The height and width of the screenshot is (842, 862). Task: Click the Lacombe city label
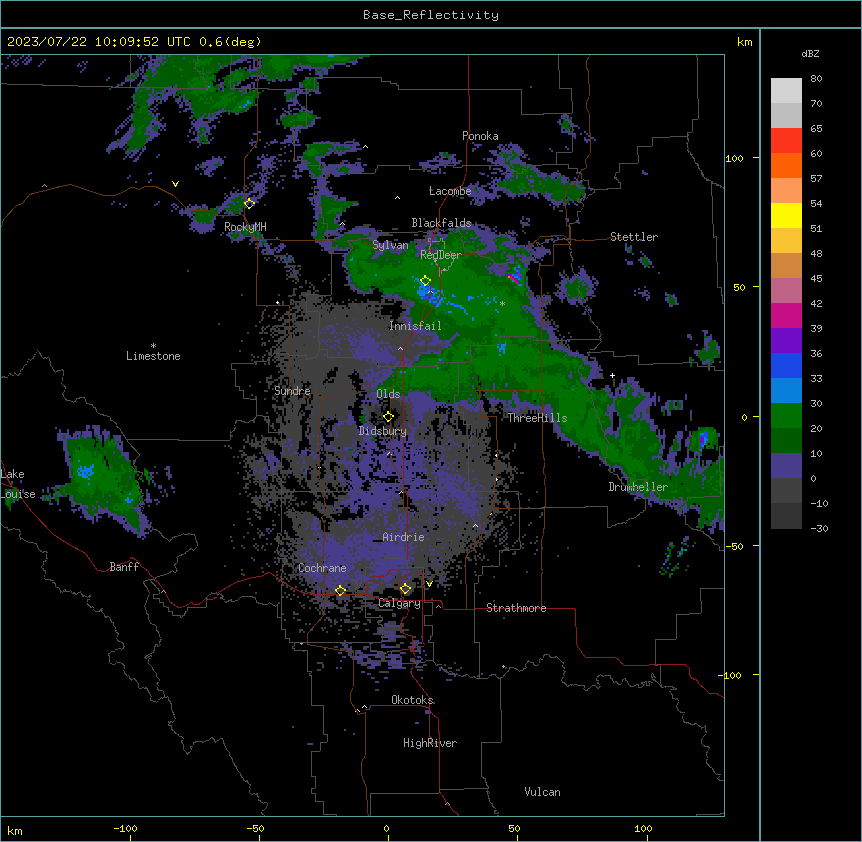pyautogui.click(x=450, y=191)
